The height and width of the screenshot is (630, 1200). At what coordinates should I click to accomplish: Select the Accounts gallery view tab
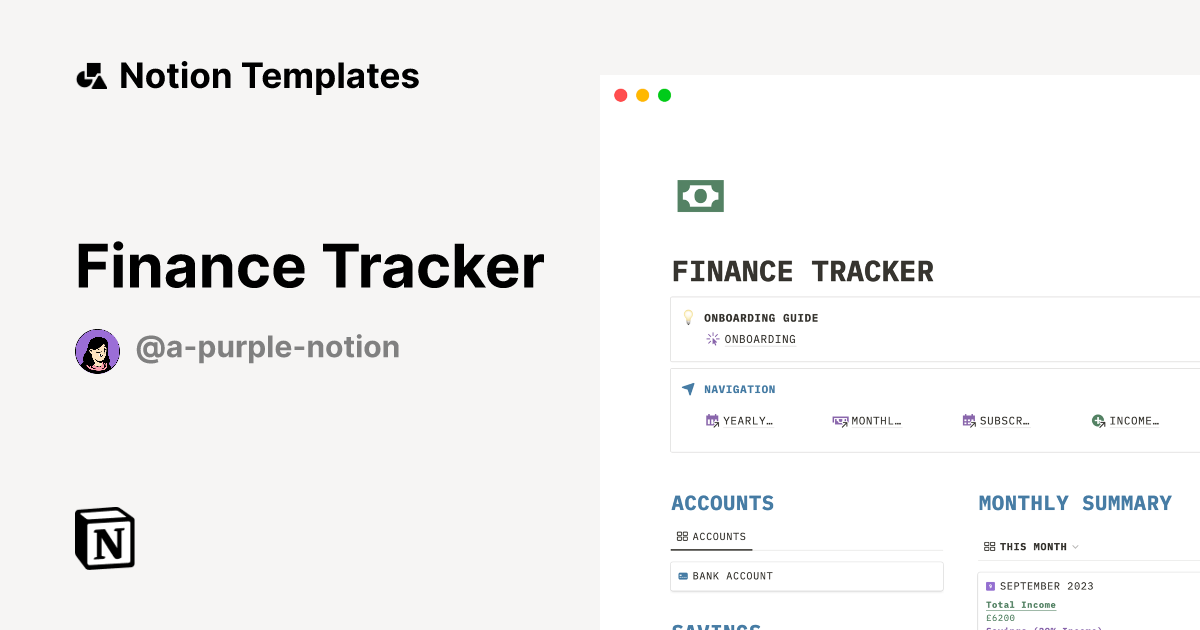711,537
